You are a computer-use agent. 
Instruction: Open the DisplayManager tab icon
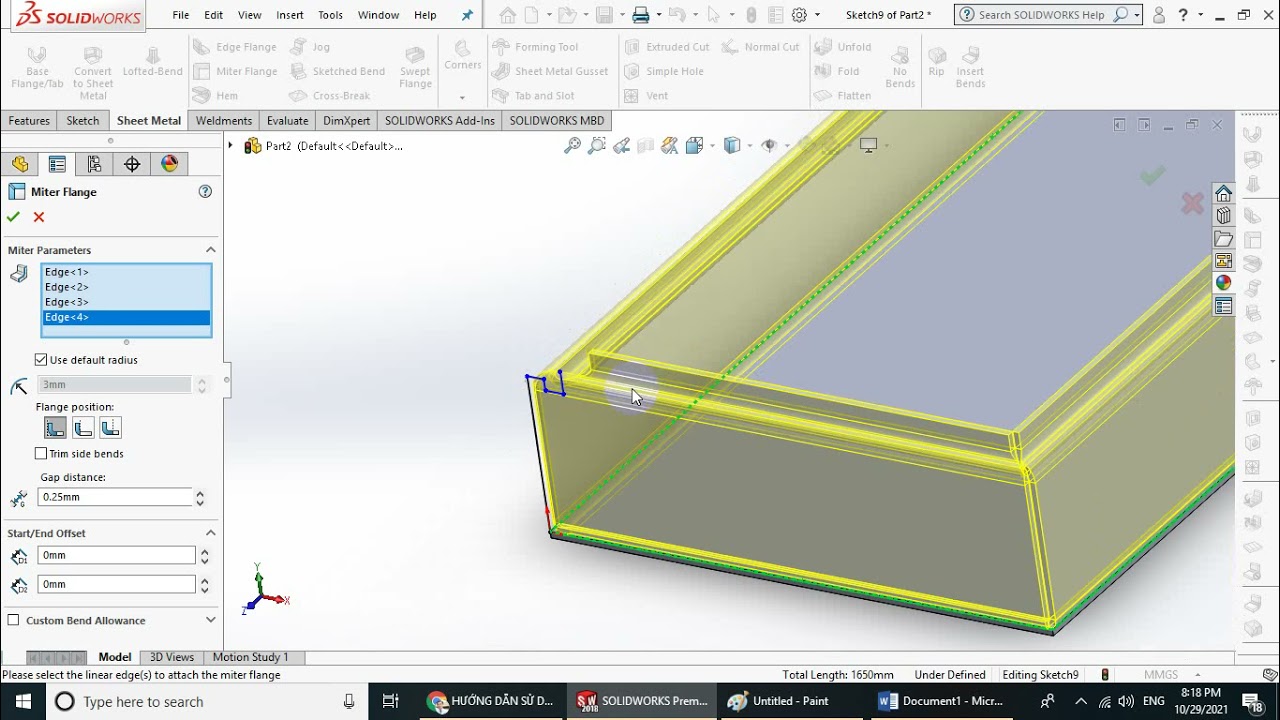tap(169, 164)
